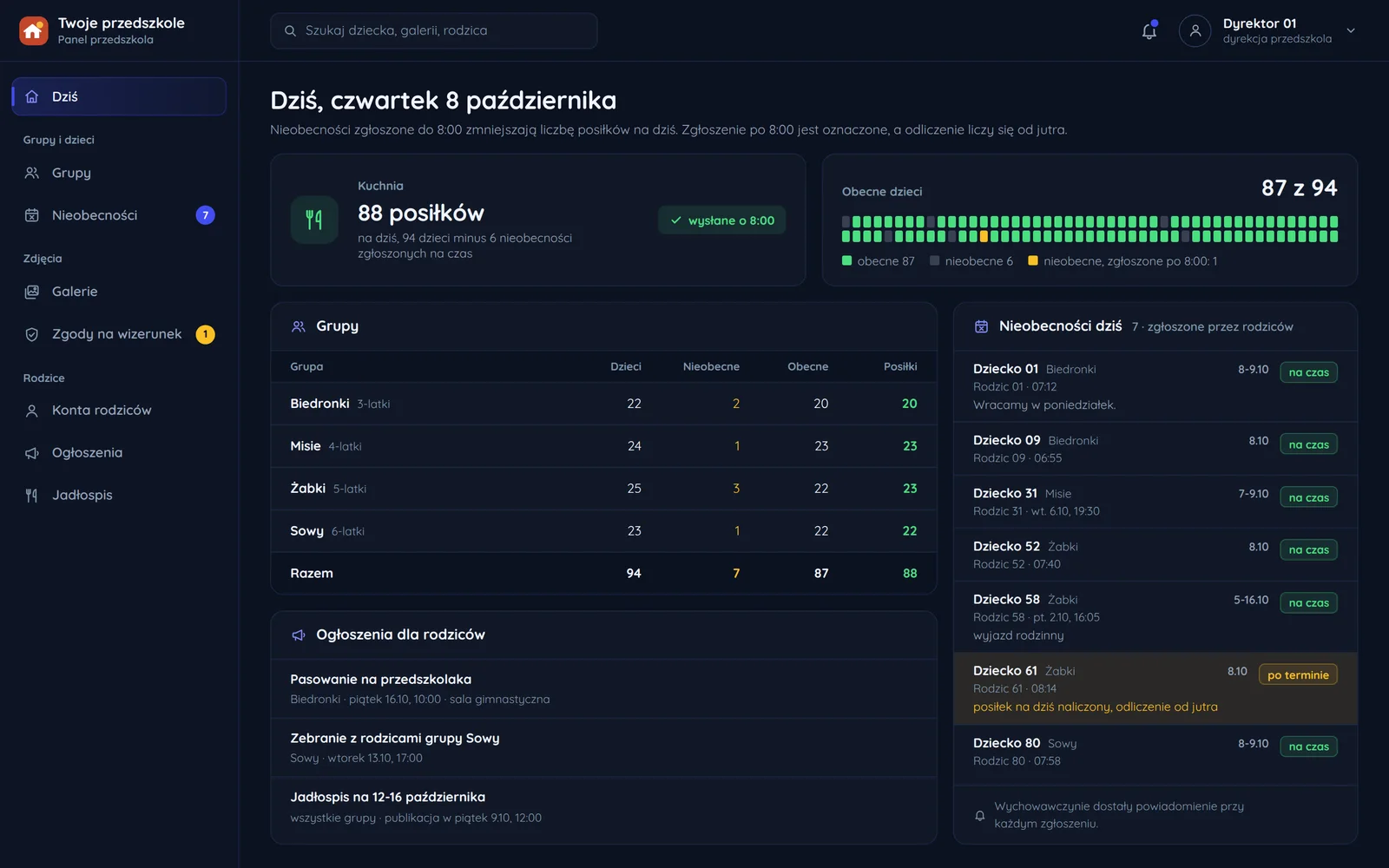Screen dimensions: 1389x868
Task: Click the orange late-reported child square
Action: tap(984, 236)
